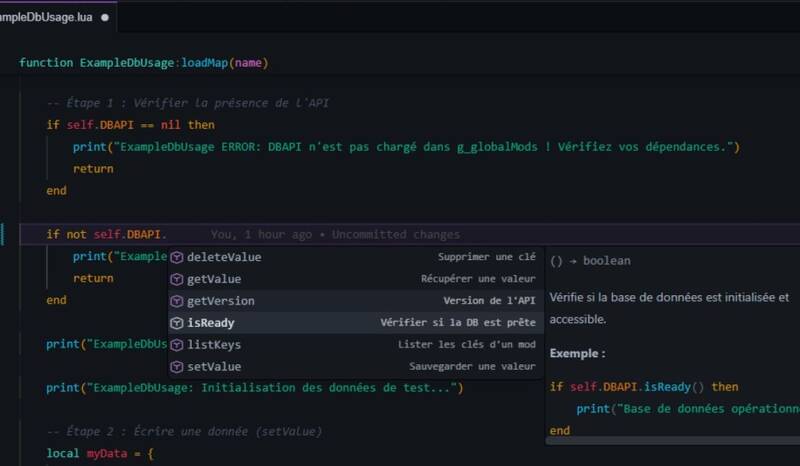Click the '() → boolean' signature in docs panel

[x=590, y=261]
